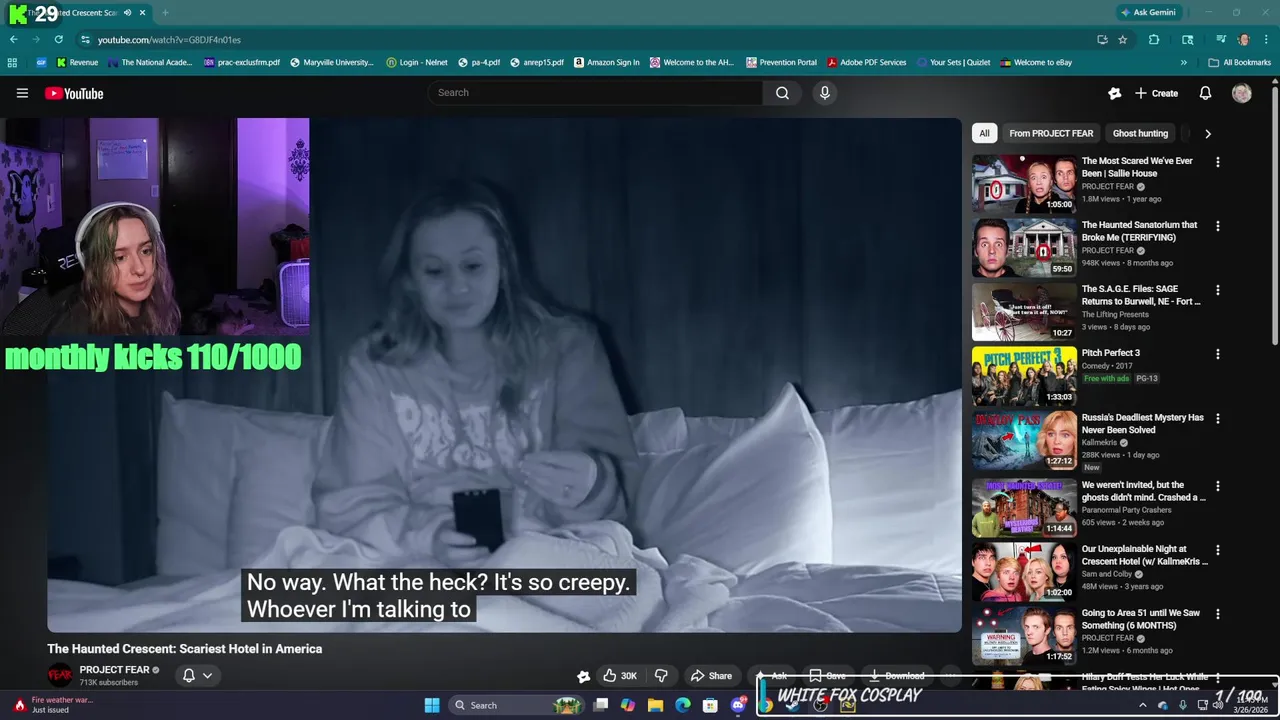This screenshot has height=720, width=1280.
Task: Click the Windows taskbar search box
Action: coord(515,705)
